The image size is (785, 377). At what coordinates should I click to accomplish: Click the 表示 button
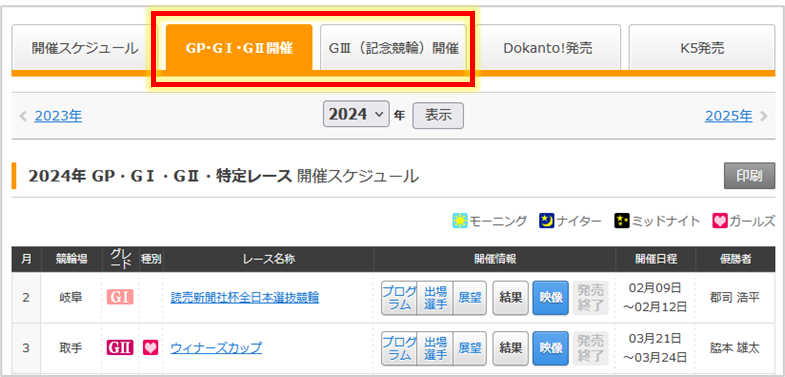pyautogui.click(x=438, y=116)
